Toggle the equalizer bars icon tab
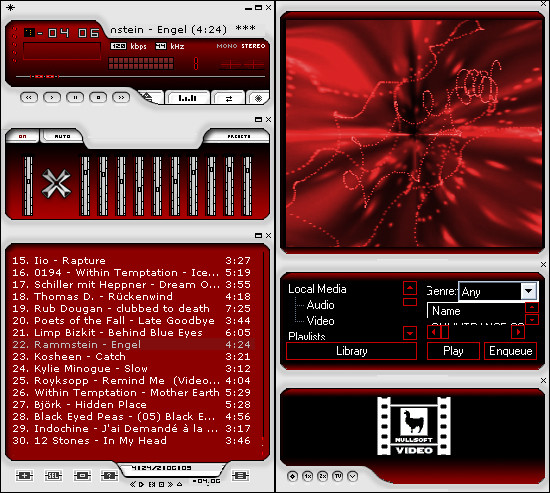 188,98
